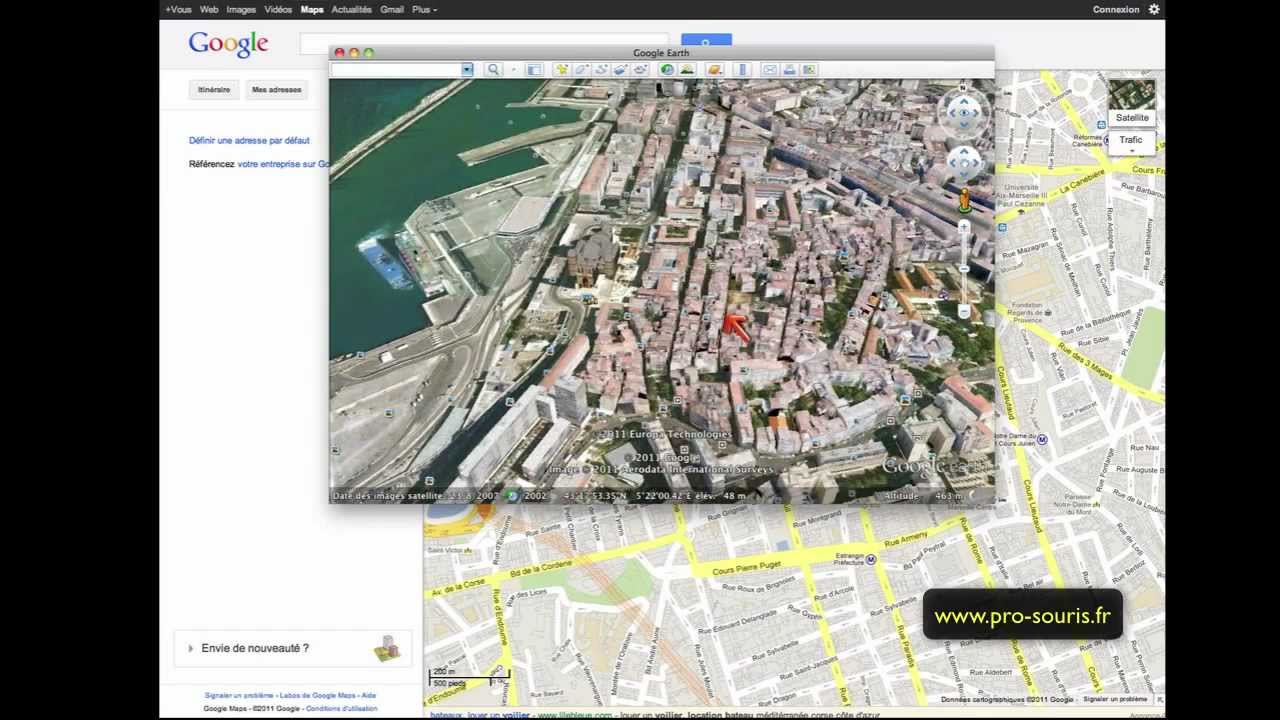Open Vidéos in the Google top bar

[x=278, y=9]
